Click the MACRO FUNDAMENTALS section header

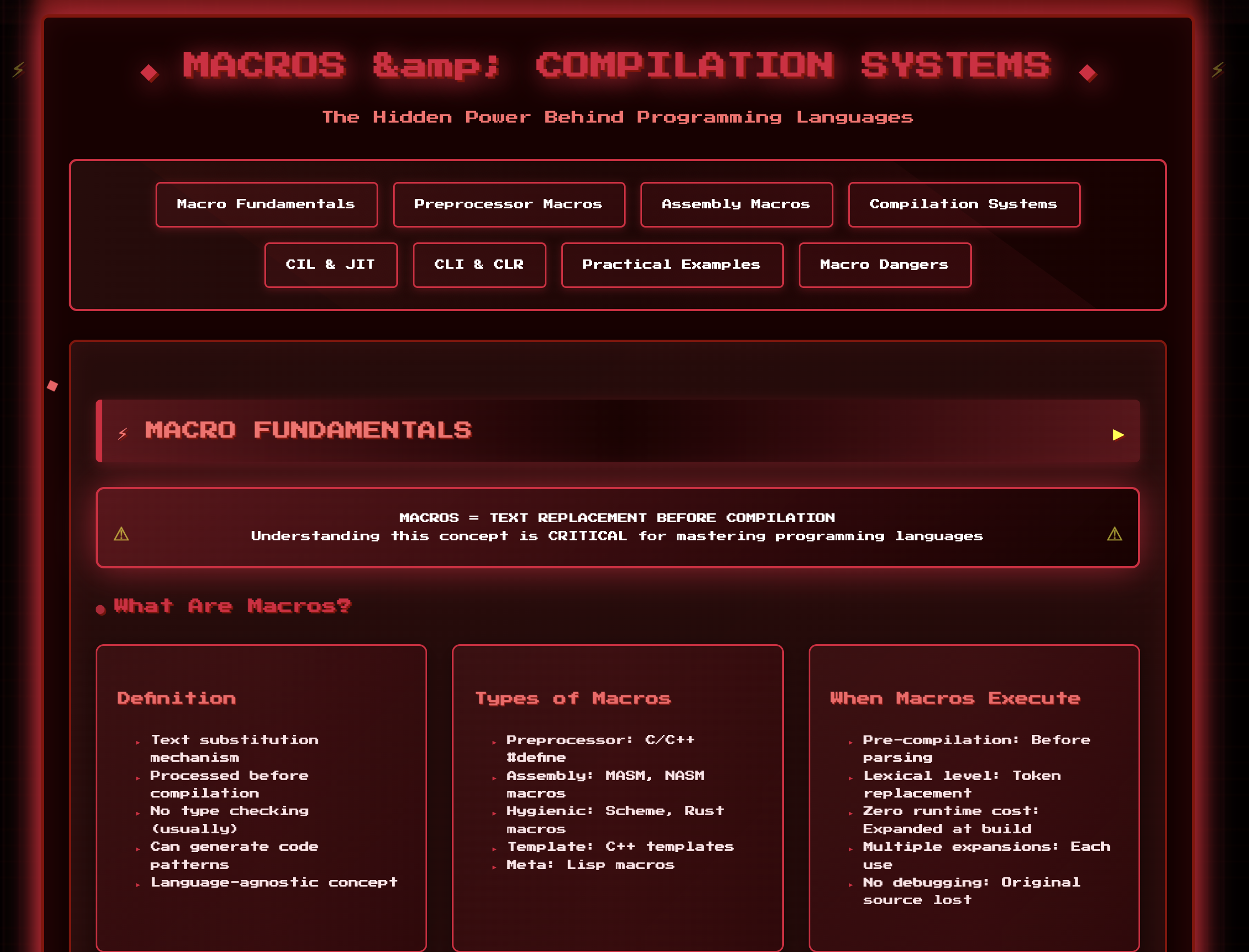[618, 431]
